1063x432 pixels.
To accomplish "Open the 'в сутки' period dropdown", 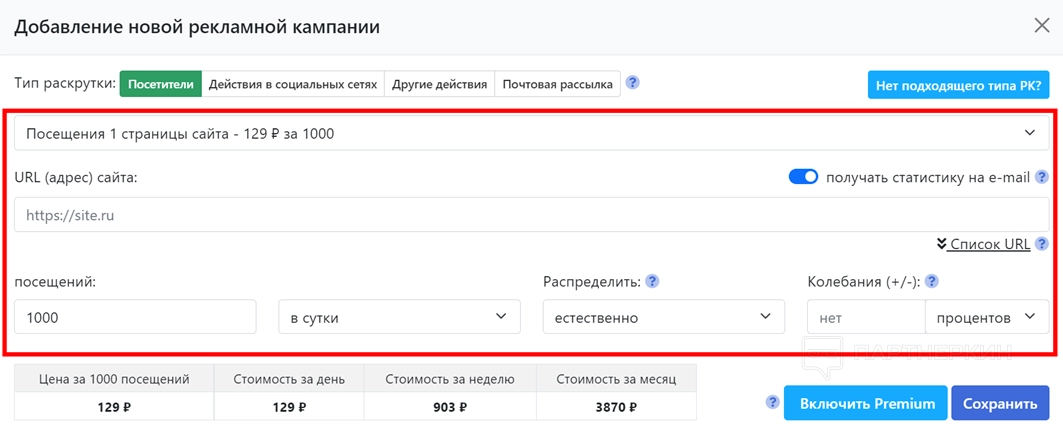I will pos(399,318).
